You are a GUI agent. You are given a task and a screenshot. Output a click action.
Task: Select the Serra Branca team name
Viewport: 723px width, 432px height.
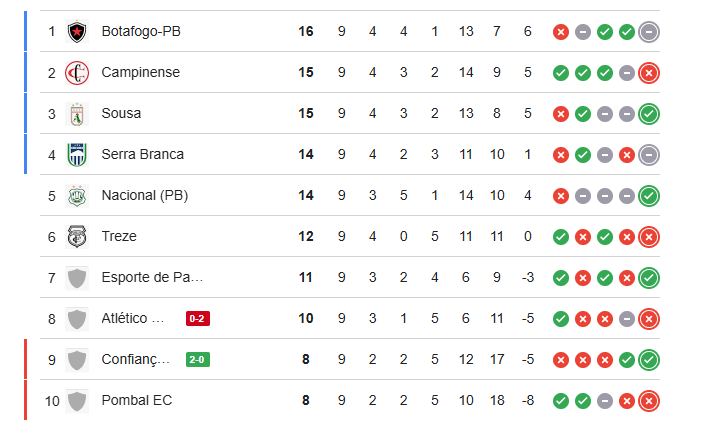coord(142,155)
